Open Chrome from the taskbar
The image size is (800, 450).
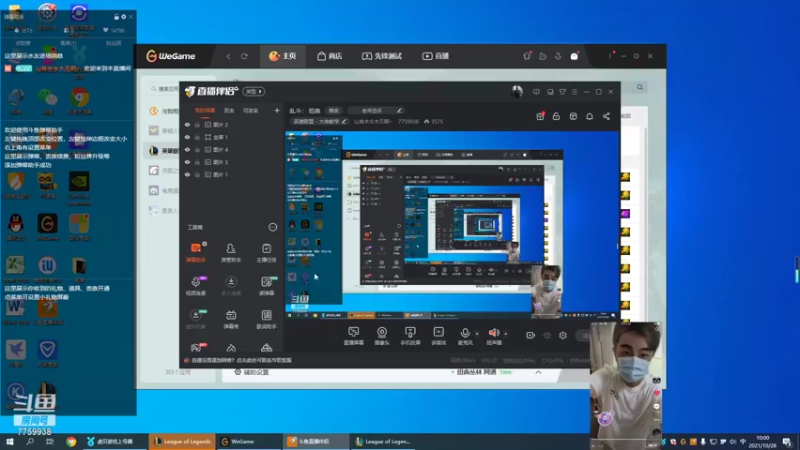pyautogui.click(x=71, y=441)
